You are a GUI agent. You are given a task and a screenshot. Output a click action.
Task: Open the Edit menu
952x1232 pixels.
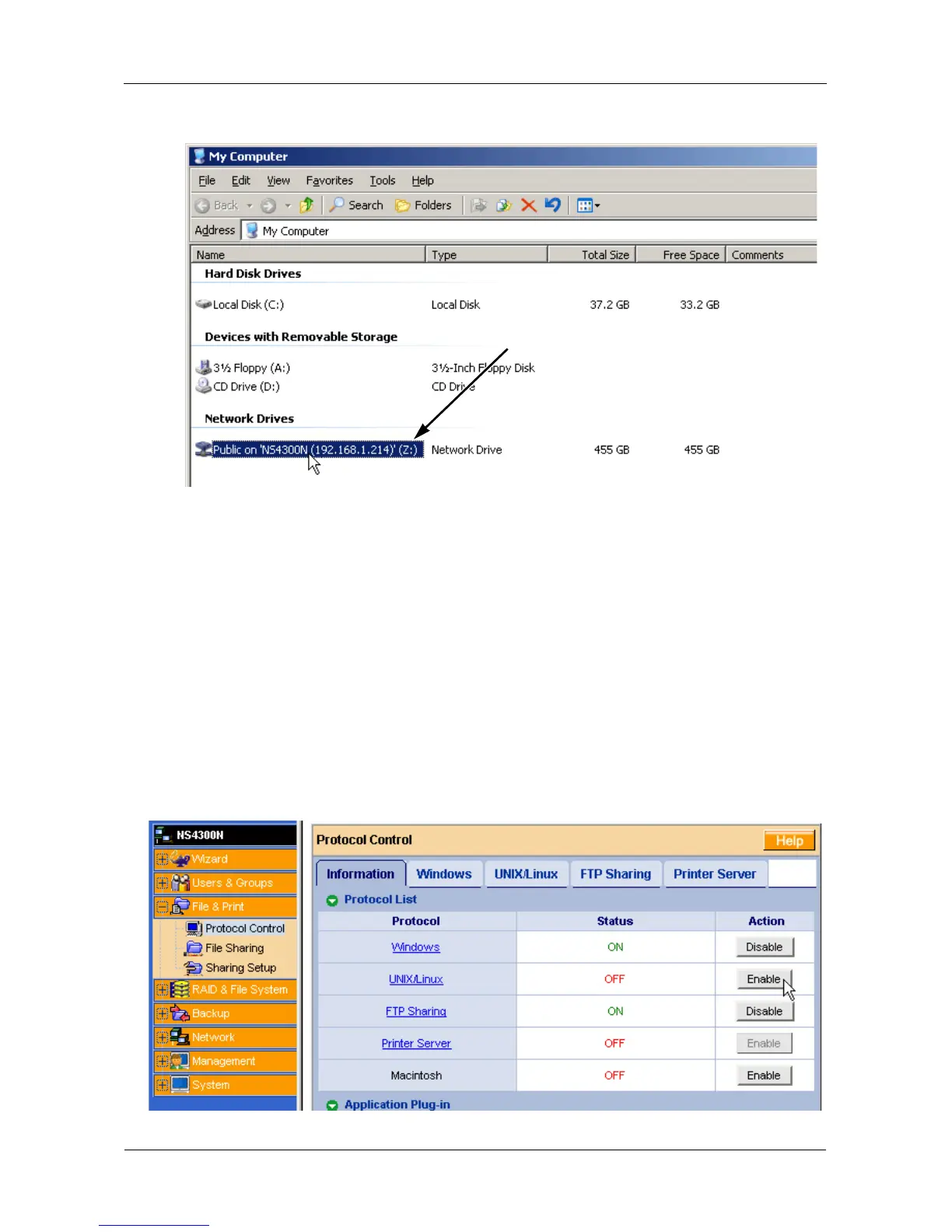tap(241, 180)
